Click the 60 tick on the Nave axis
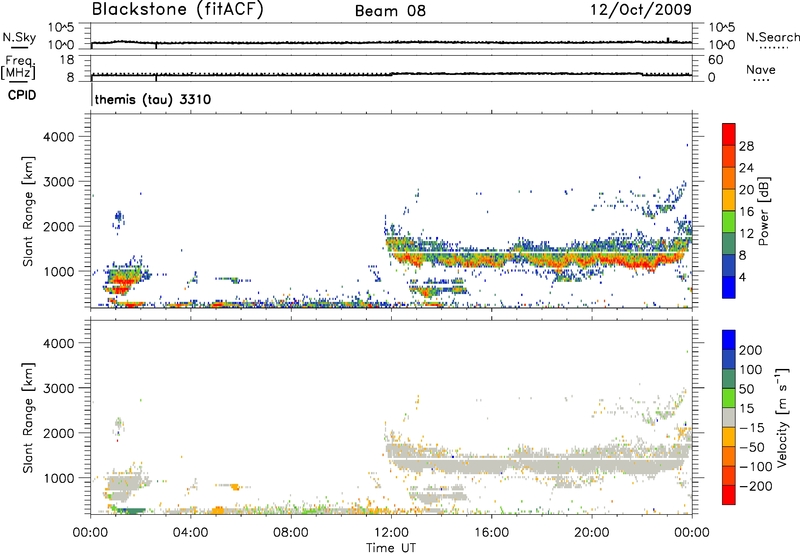Viewport: 800px width, 554px height. [715, 60]
